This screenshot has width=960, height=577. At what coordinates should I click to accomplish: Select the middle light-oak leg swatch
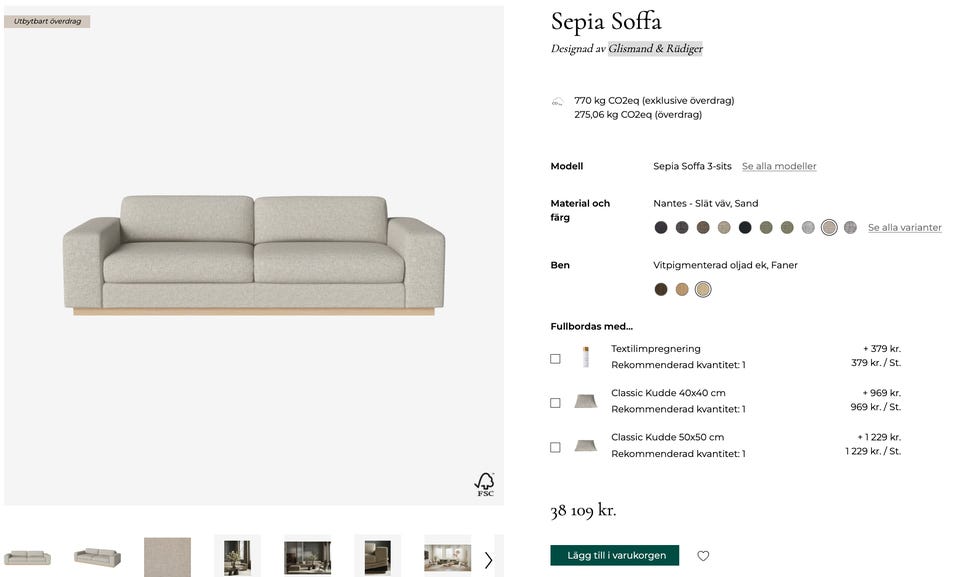682,290
